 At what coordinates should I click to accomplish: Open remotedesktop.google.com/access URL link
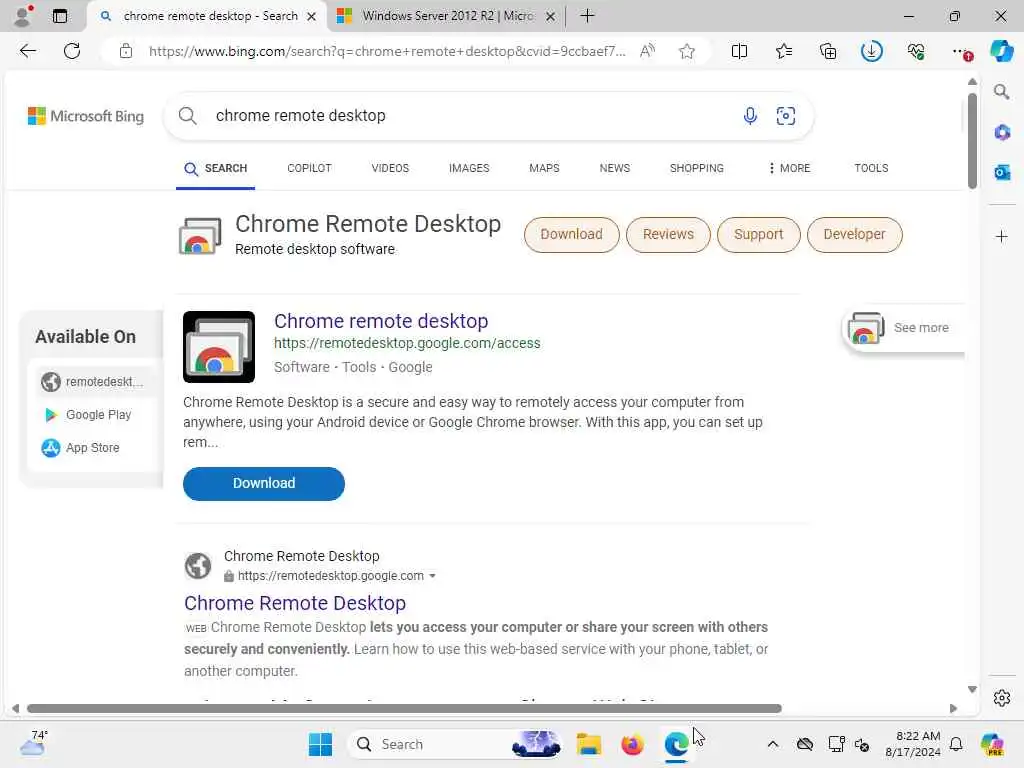[407, 343]
